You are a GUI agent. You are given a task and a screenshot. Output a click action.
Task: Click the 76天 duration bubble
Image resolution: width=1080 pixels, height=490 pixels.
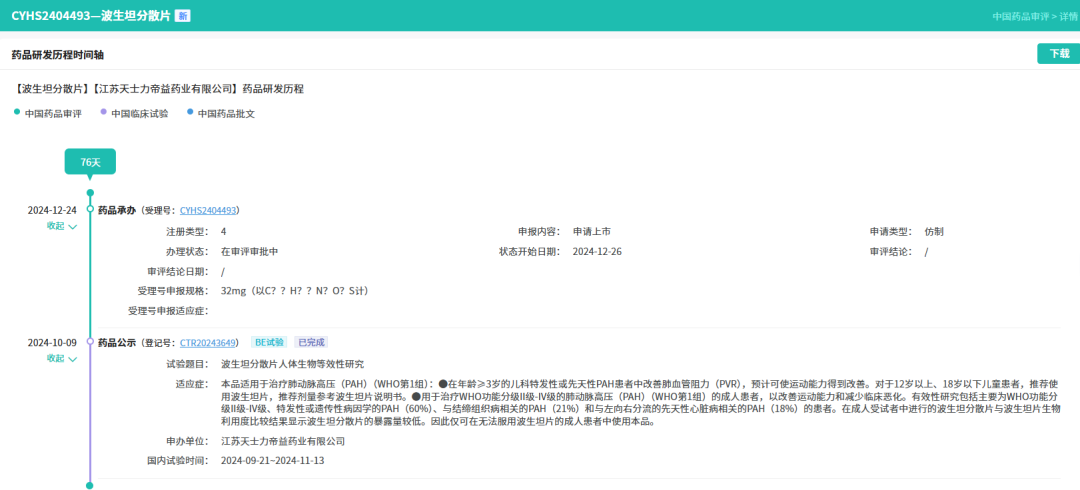pyautogui.click(x=90, y=161)
